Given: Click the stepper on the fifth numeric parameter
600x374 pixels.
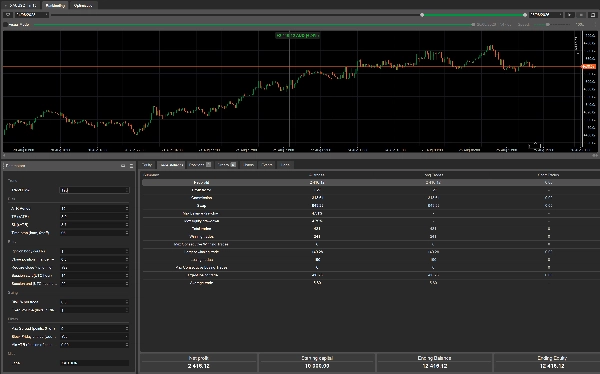Looking at the screenshot, I should [x=127, y=251].
